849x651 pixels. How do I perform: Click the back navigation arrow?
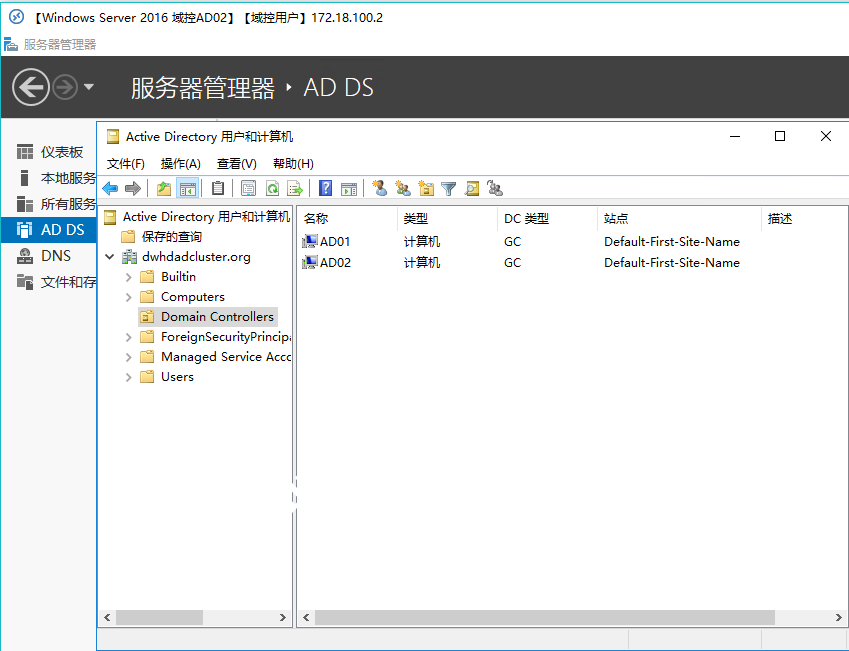110,188
